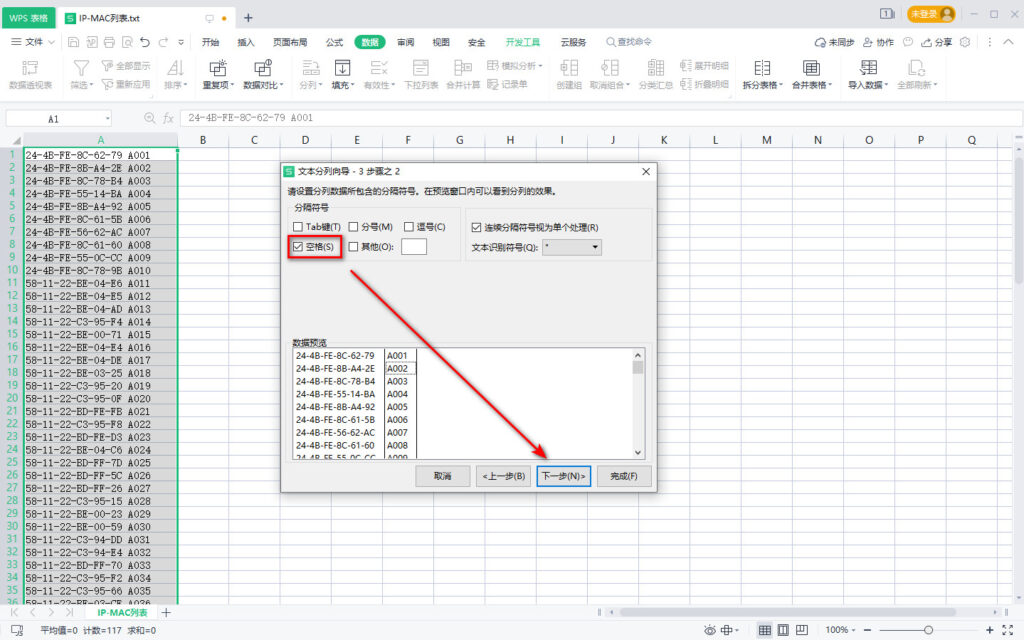Click the 重复项 duplicates icon
Image resolution: width=1024 pixels, height=640 pixels.
[x=217, y=68]
